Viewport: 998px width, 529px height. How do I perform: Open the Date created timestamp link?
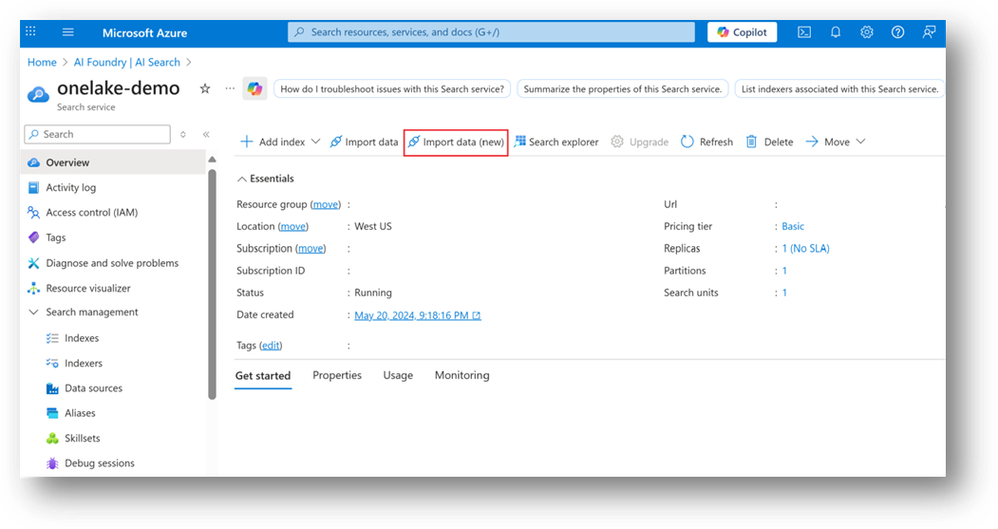418,315
